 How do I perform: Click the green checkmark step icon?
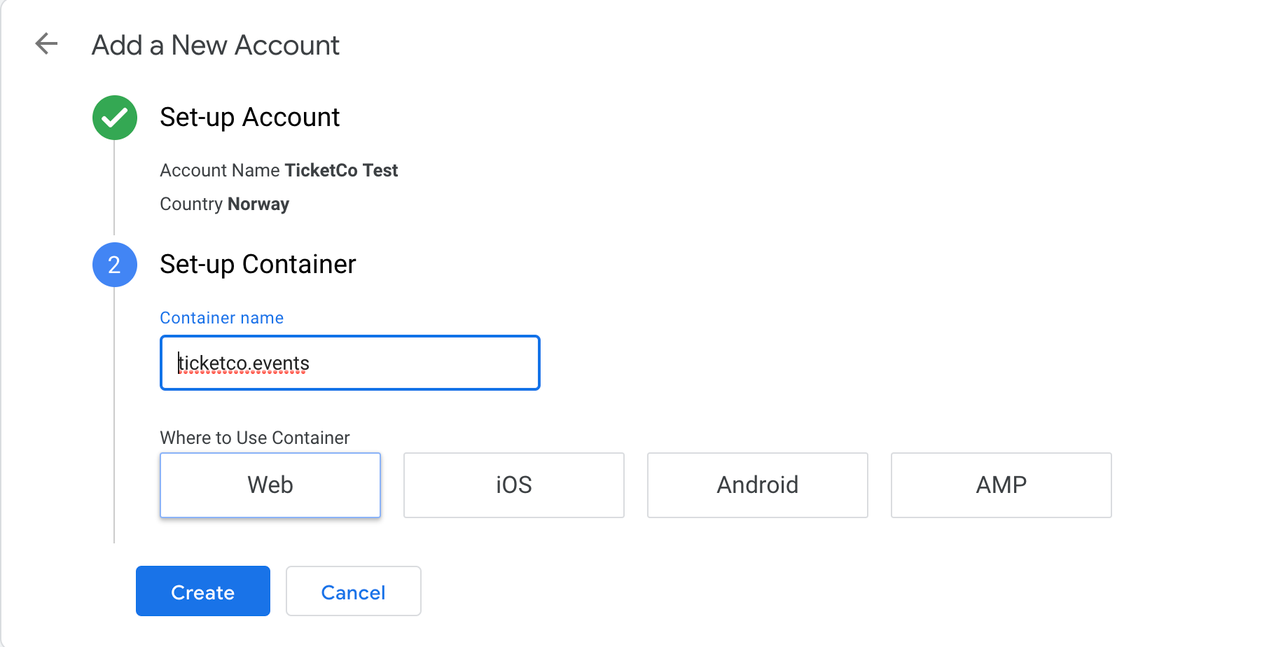tap(115, 118)
